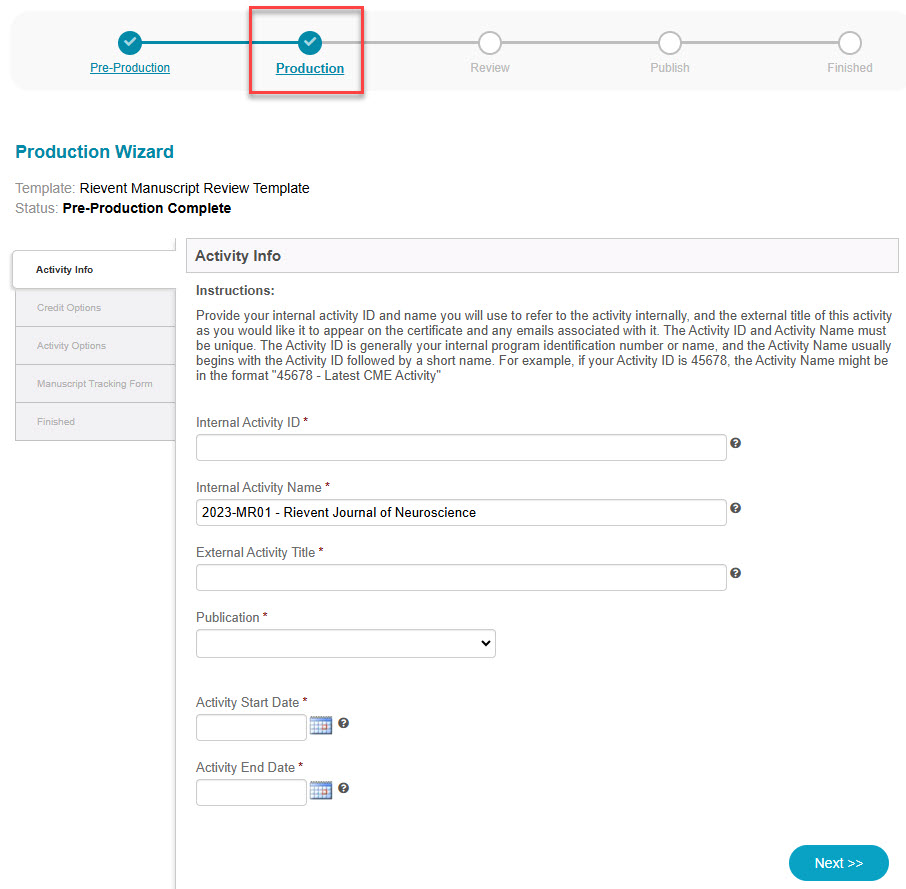Show help for External Activity Title
This screenshot has width=906, height=889.
coord(735,573)
